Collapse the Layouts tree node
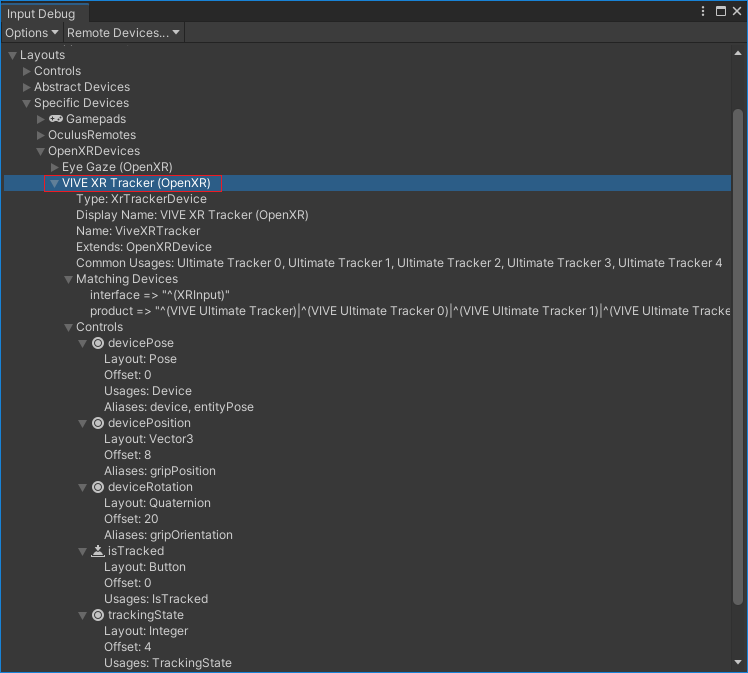 [x=13, y=55]
